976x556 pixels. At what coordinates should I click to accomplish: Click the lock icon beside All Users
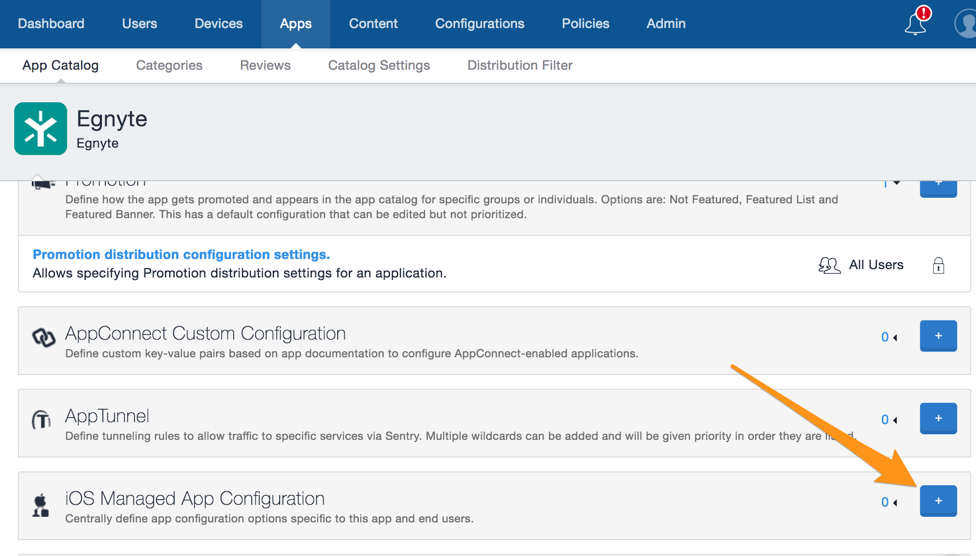click(938, 265)
